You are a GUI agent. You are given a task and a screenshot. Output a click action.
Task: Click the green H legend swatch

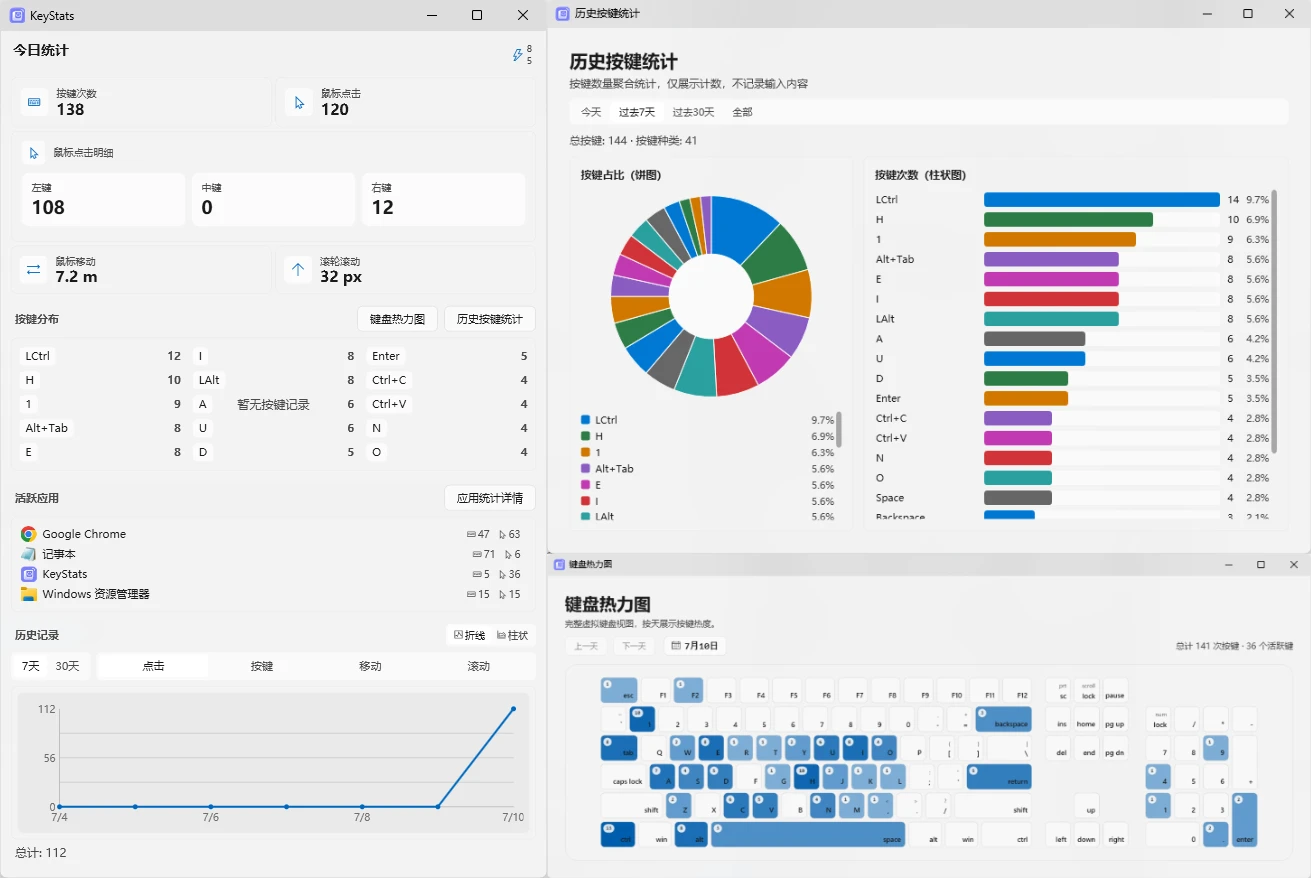(x=586, y=436)
